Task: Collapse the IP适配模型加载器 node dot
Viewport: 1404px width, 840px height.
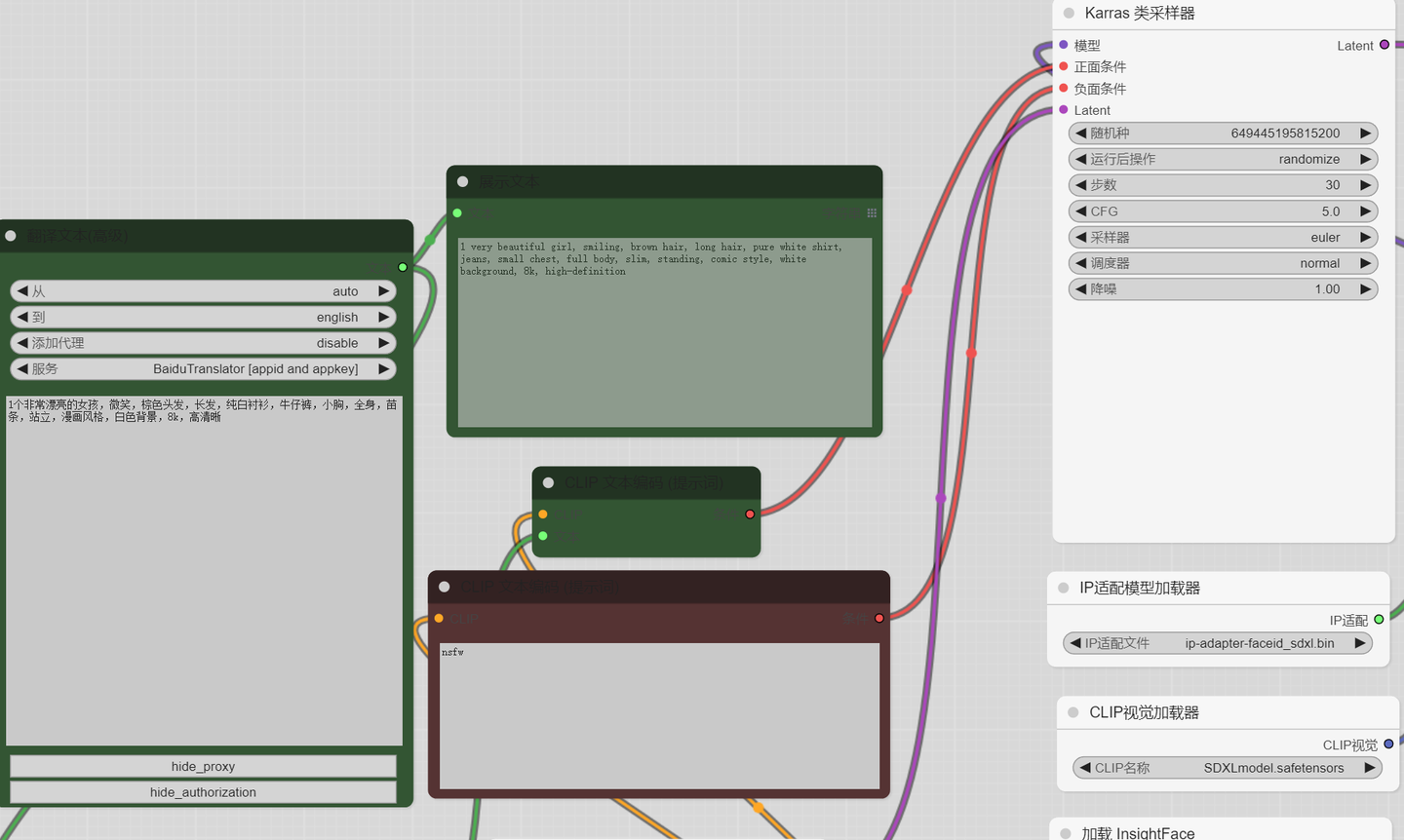Action: [x=1064, y=588]
